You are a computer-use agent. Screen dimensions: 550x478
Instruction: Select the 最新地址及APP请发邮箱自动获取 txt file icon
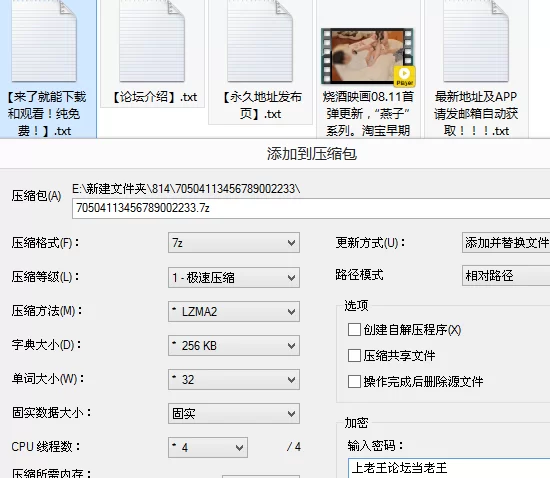coord(476,41)
